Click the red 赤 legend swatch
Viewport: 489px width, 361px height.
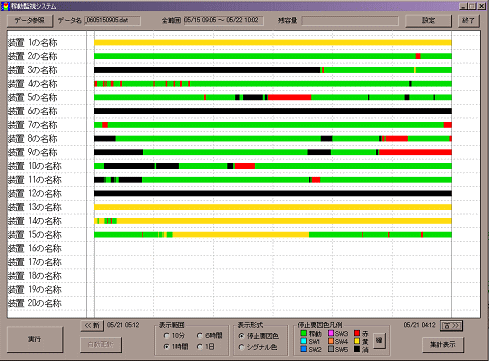click(x=357, y=333)
